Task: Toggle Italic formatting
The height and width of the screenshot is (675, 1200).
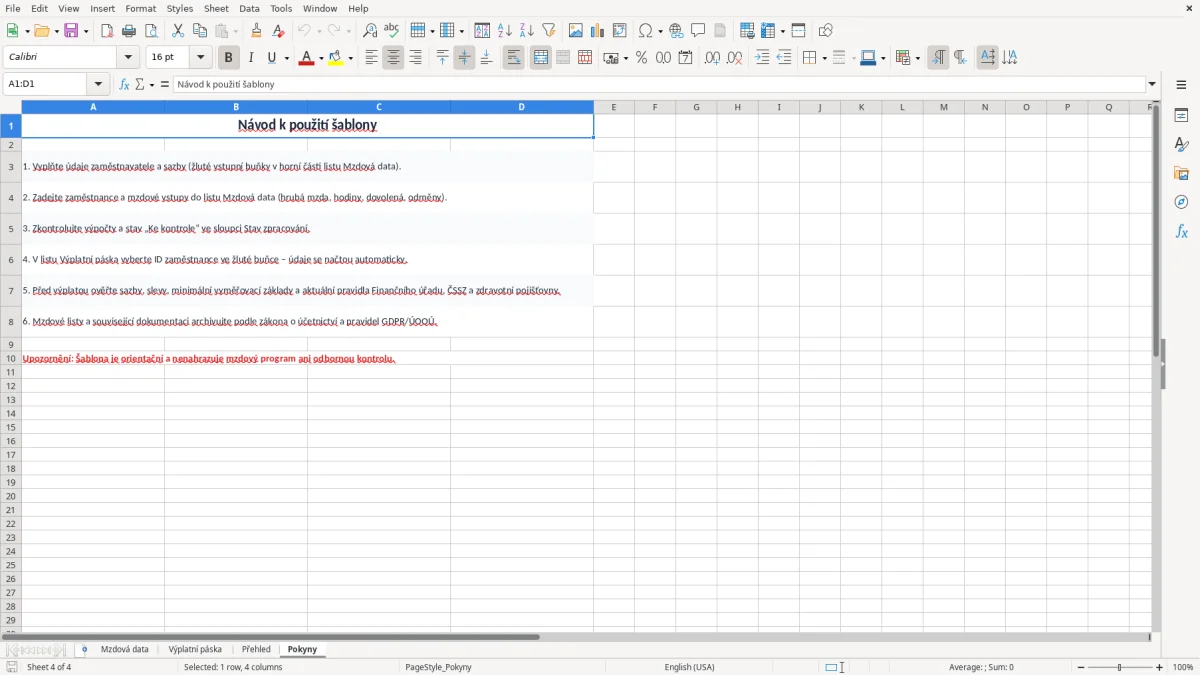Action: [250, 58]
